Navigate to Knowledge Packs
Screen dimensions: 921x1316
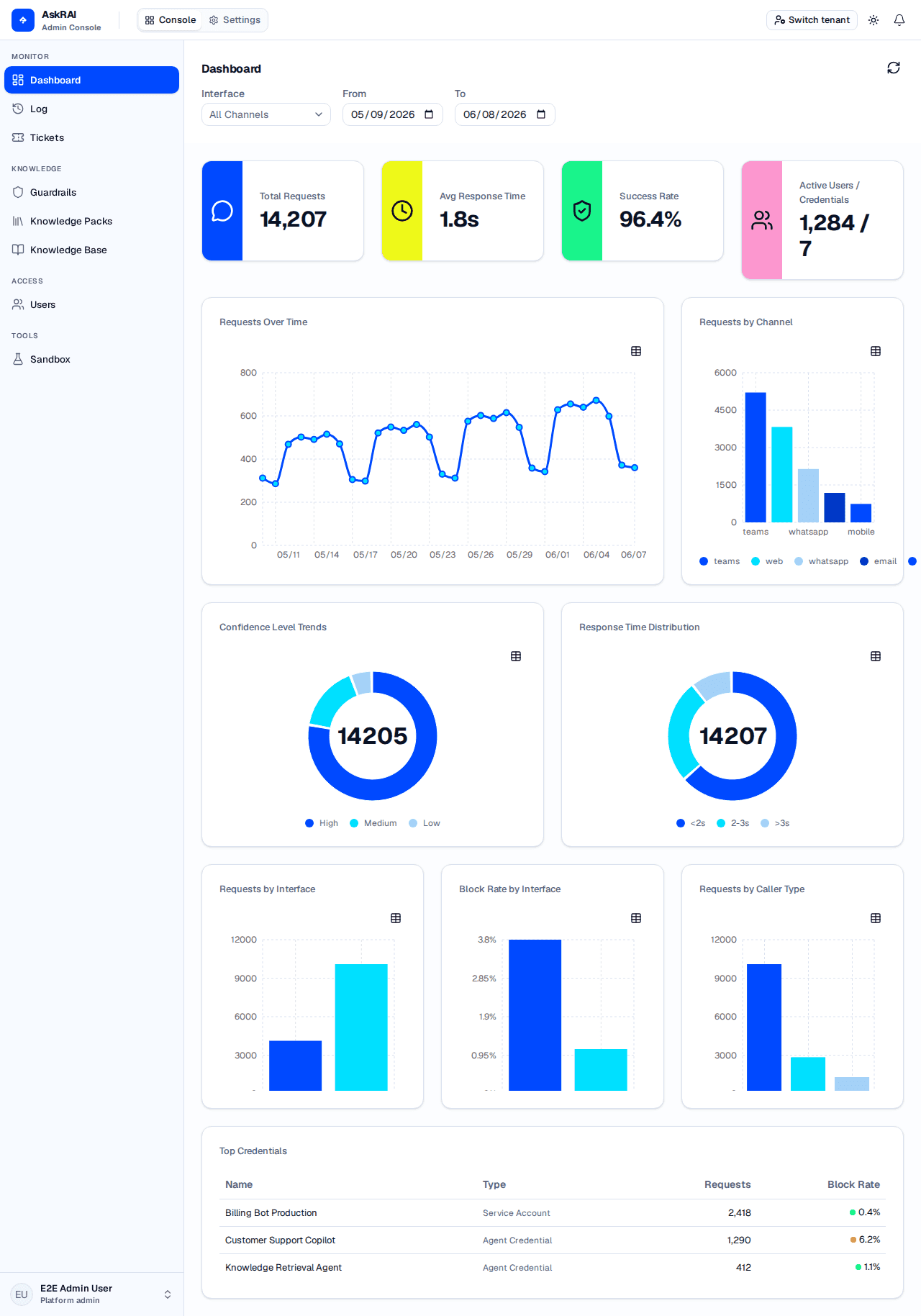point(91,221)
